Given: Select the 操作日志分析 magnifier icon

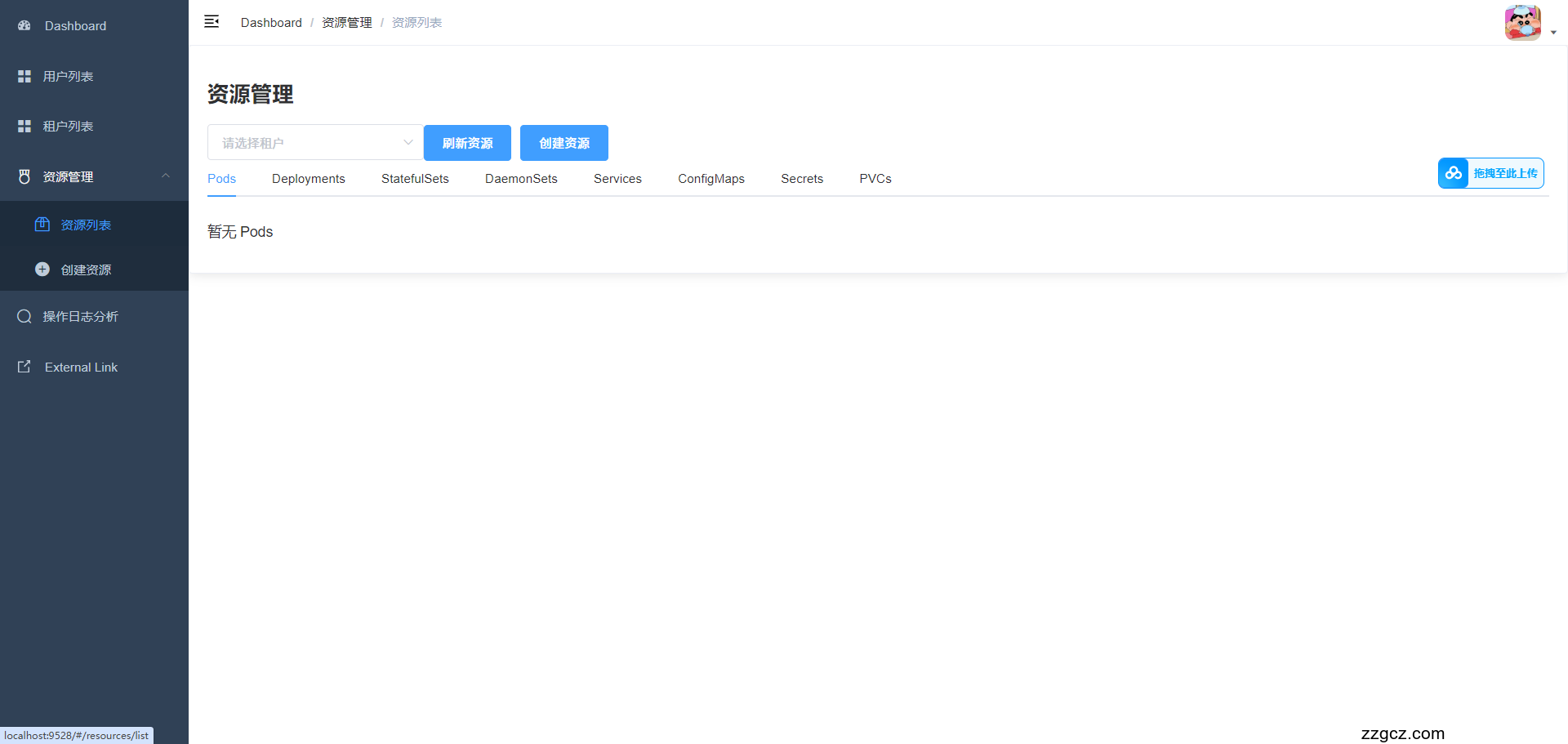Looking at the screenshot, I should pos(23,316).
